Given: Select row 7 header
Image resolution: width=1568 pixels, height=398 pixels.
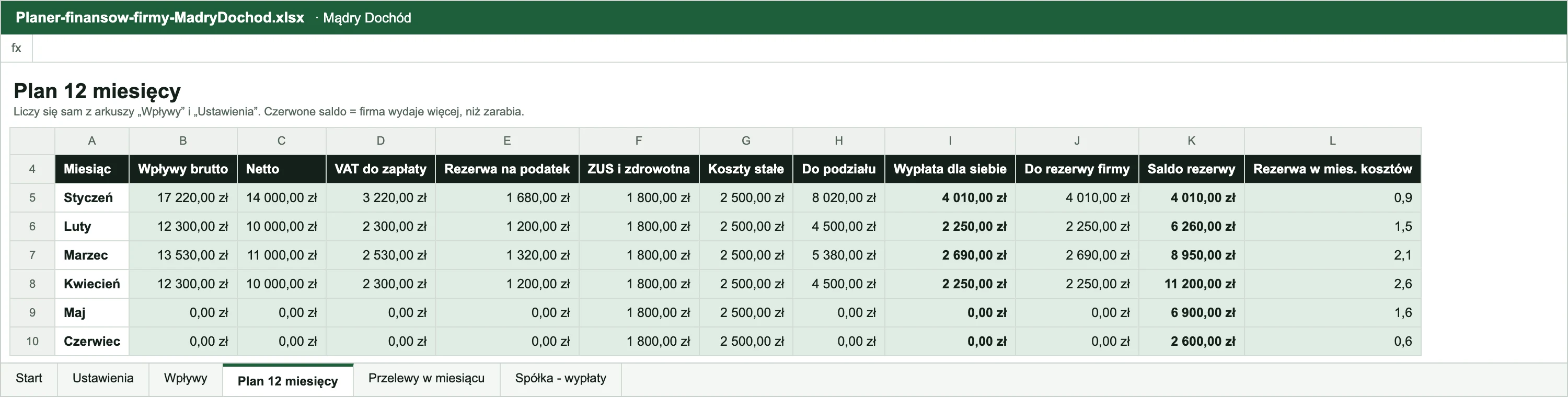Looking at the screenshot, I should pos(32,255).
